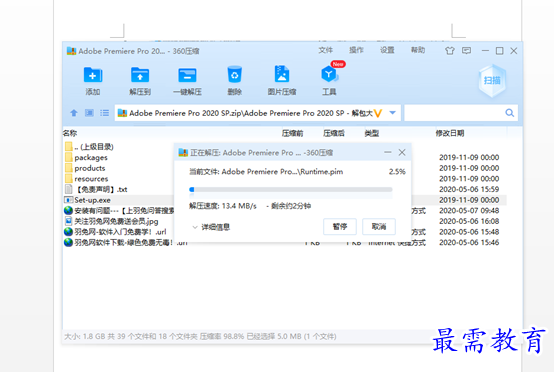Image resolution: width=554 pixels, height=372 pixels.
Task: Click the 360压缩 app icon in title bar
Action: click(71, 51)
